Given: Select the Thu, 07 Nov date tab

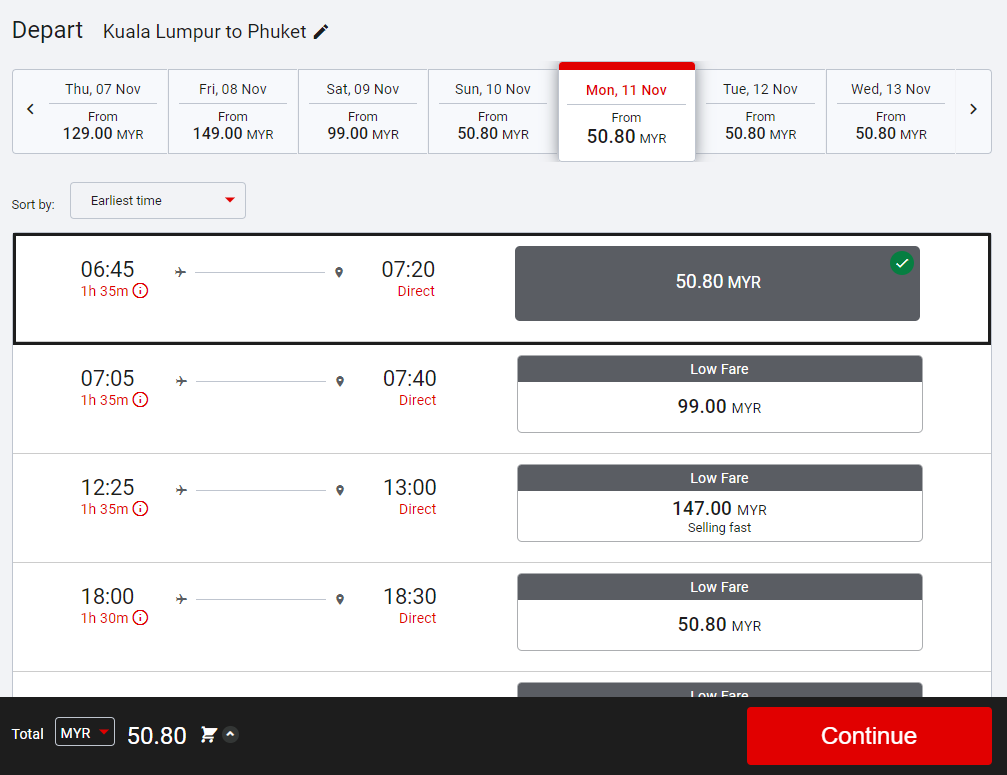Looking at the screenshot, I should 103,111.
